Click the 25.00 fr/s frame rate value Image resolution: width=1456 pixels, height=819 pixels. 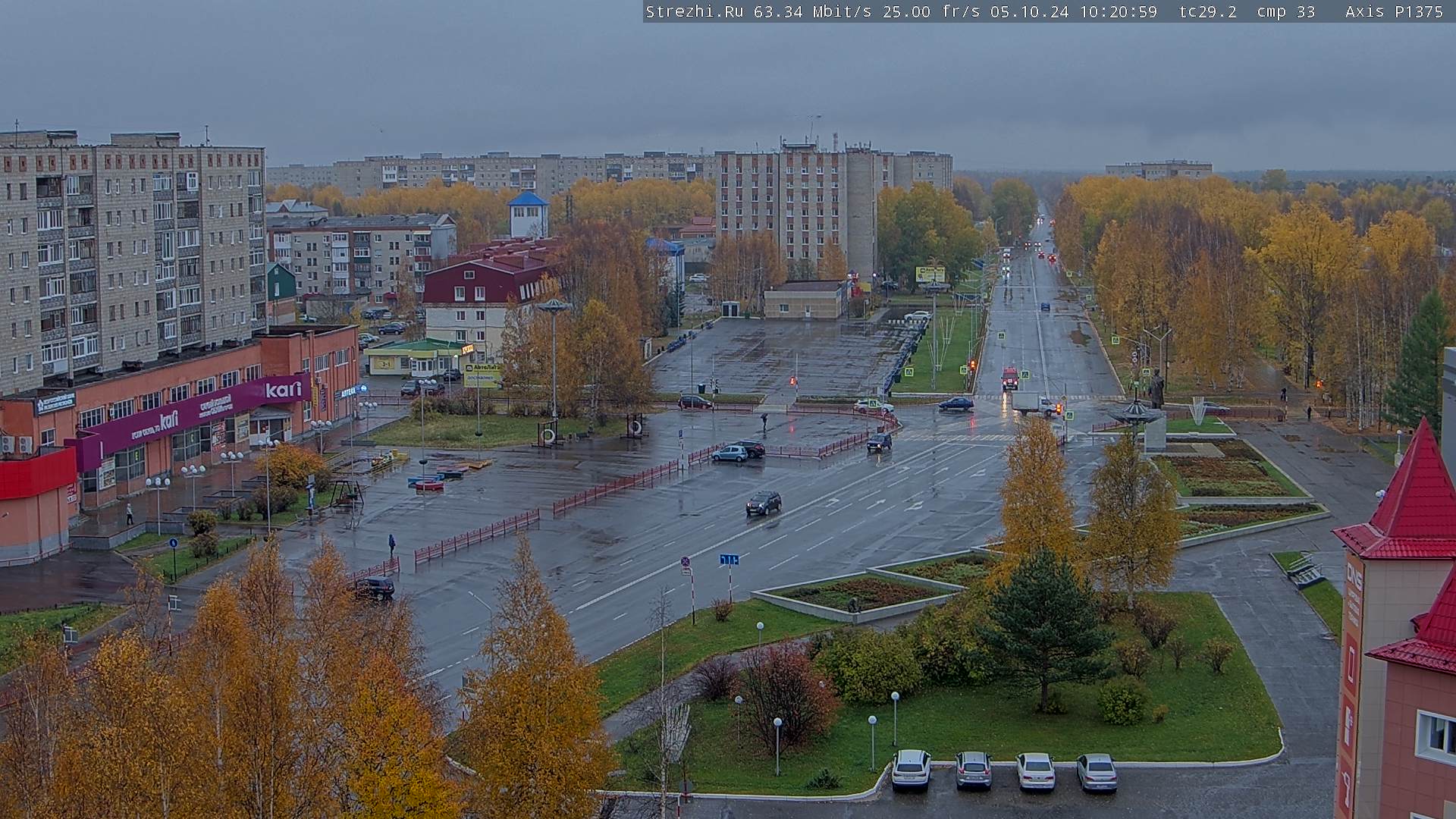(x=931, y=11)
